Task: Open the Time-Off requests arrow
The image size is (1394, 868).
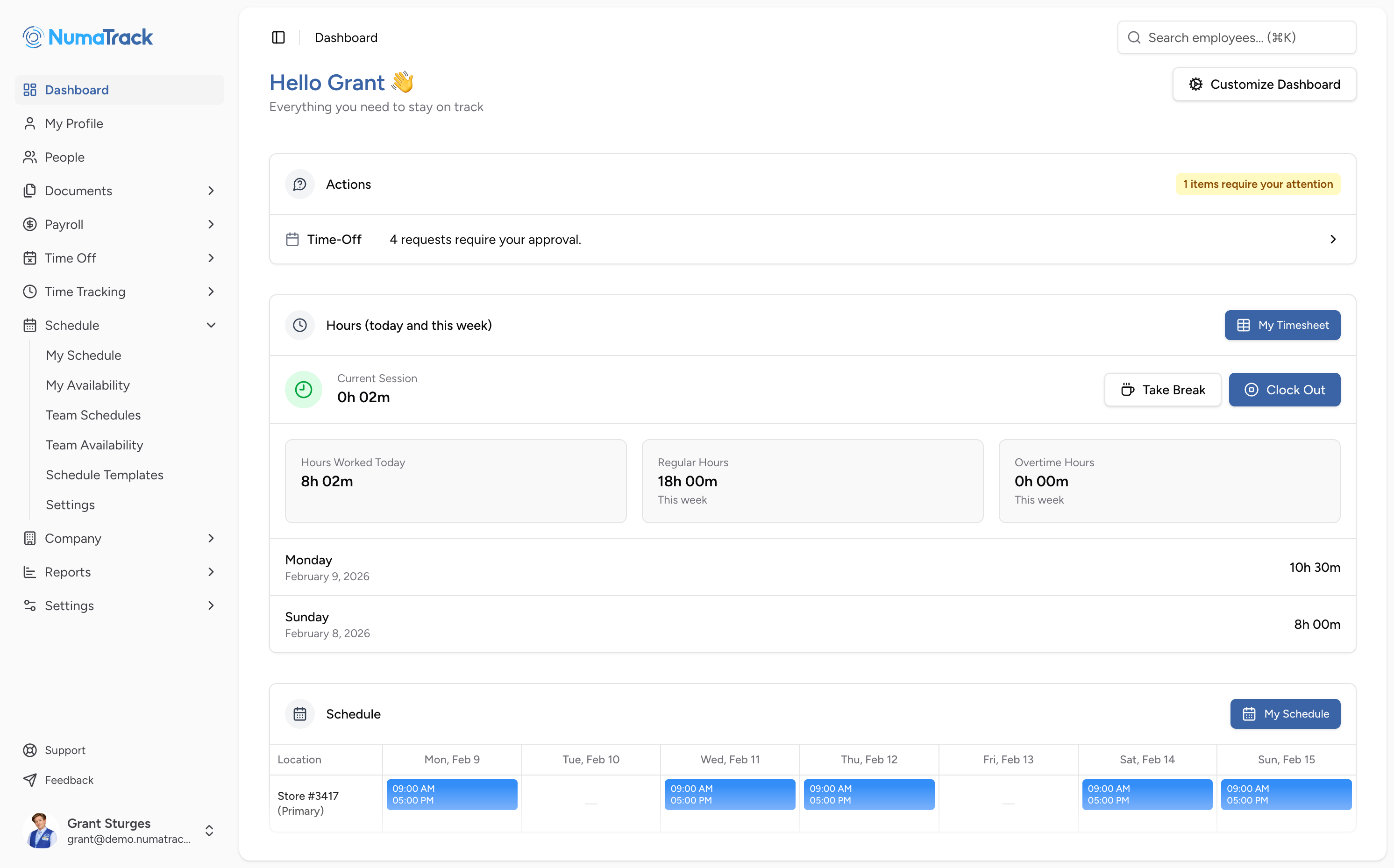Action: (x=1333, y=239)
